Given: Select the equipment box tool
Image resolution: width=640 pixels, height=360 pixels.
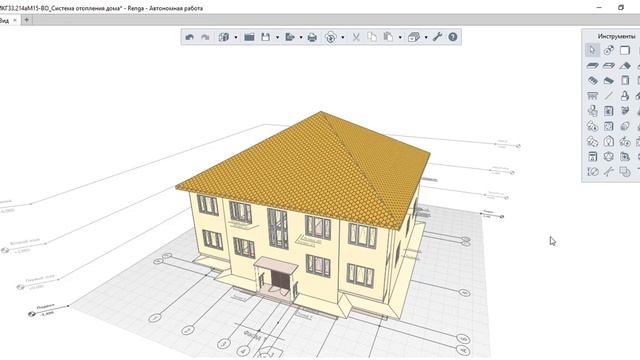Looking at the screenshot, I should [609, 111].
